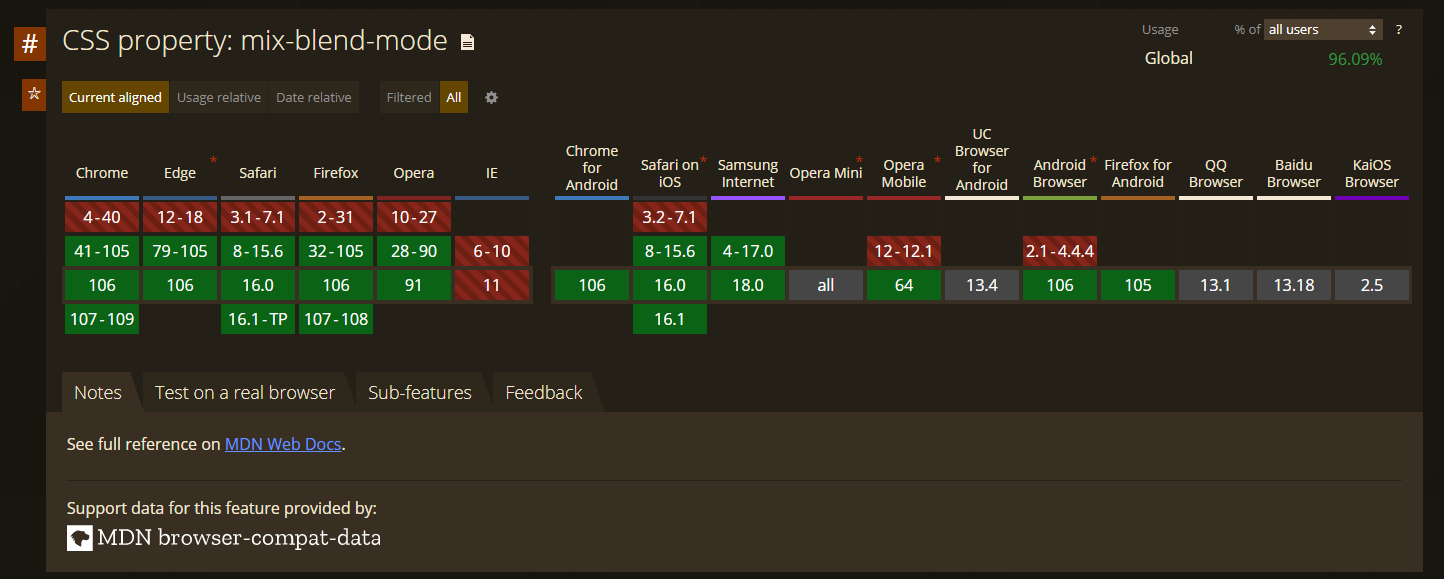Open settings gear next to All
The width and height of the screenshot is (1444, 579).
491,97
